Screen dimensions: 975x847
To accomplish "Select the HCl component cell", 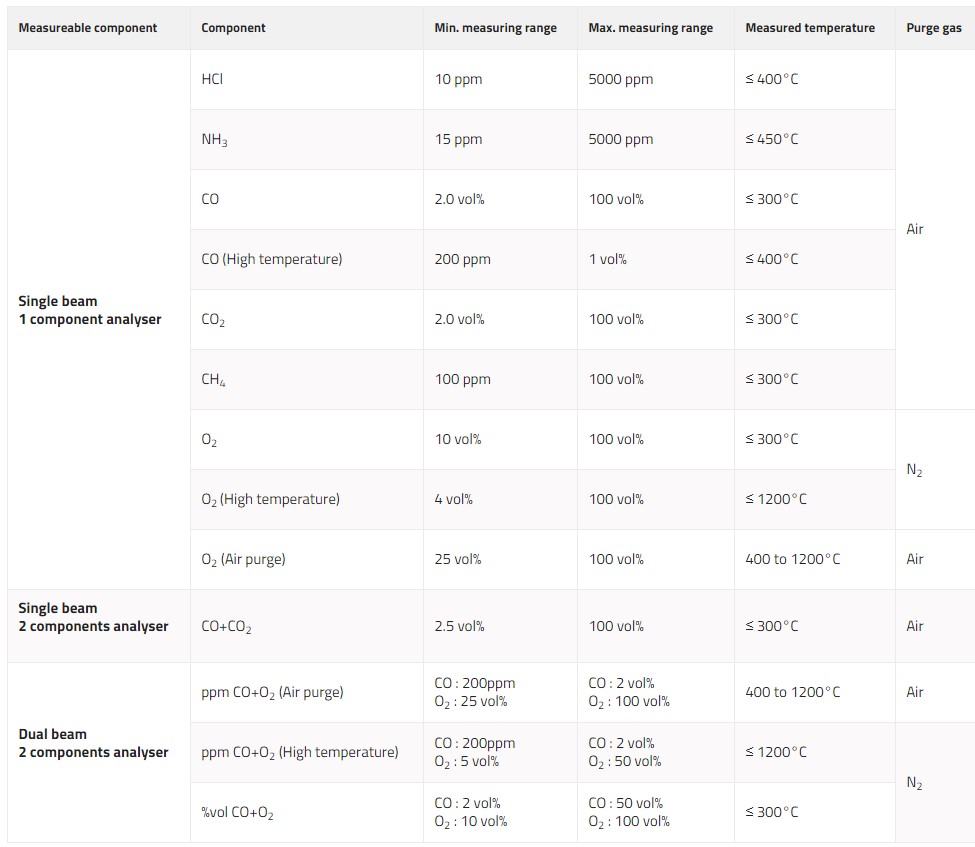I will [x=212, y=79].
